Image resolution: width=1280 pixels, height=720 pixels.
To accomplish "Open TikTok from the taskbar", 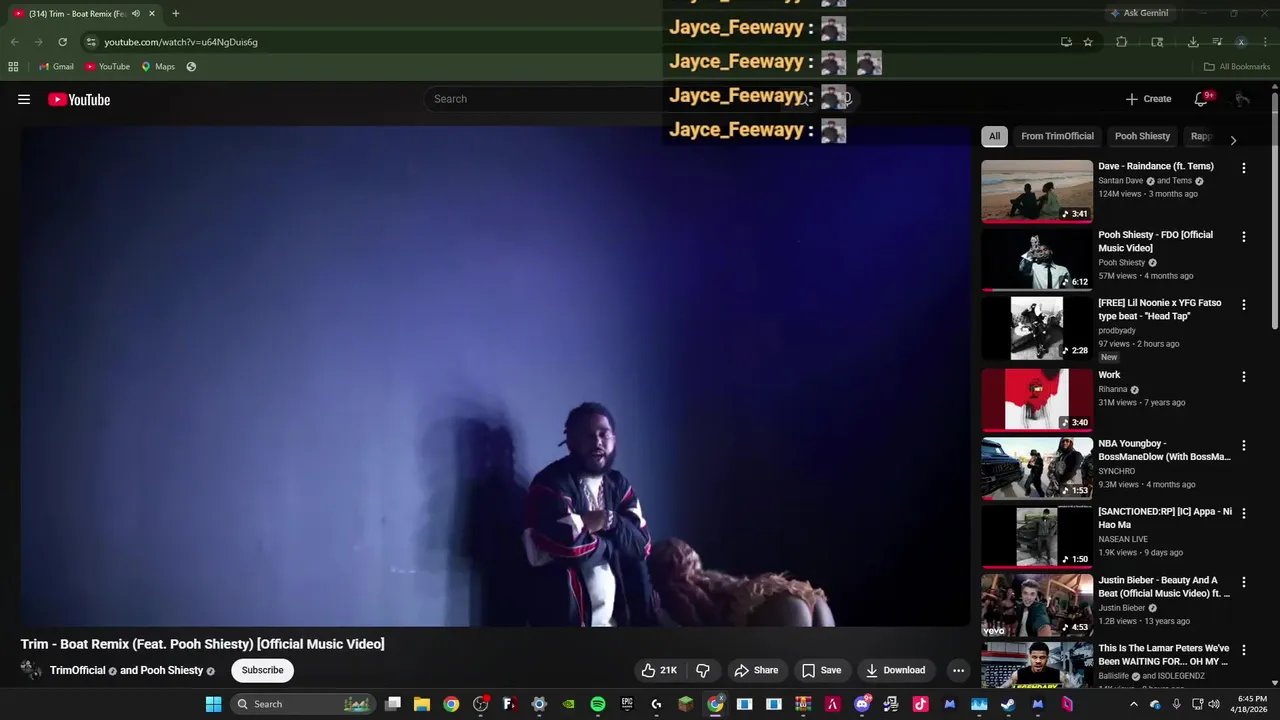I will point(920,704).
